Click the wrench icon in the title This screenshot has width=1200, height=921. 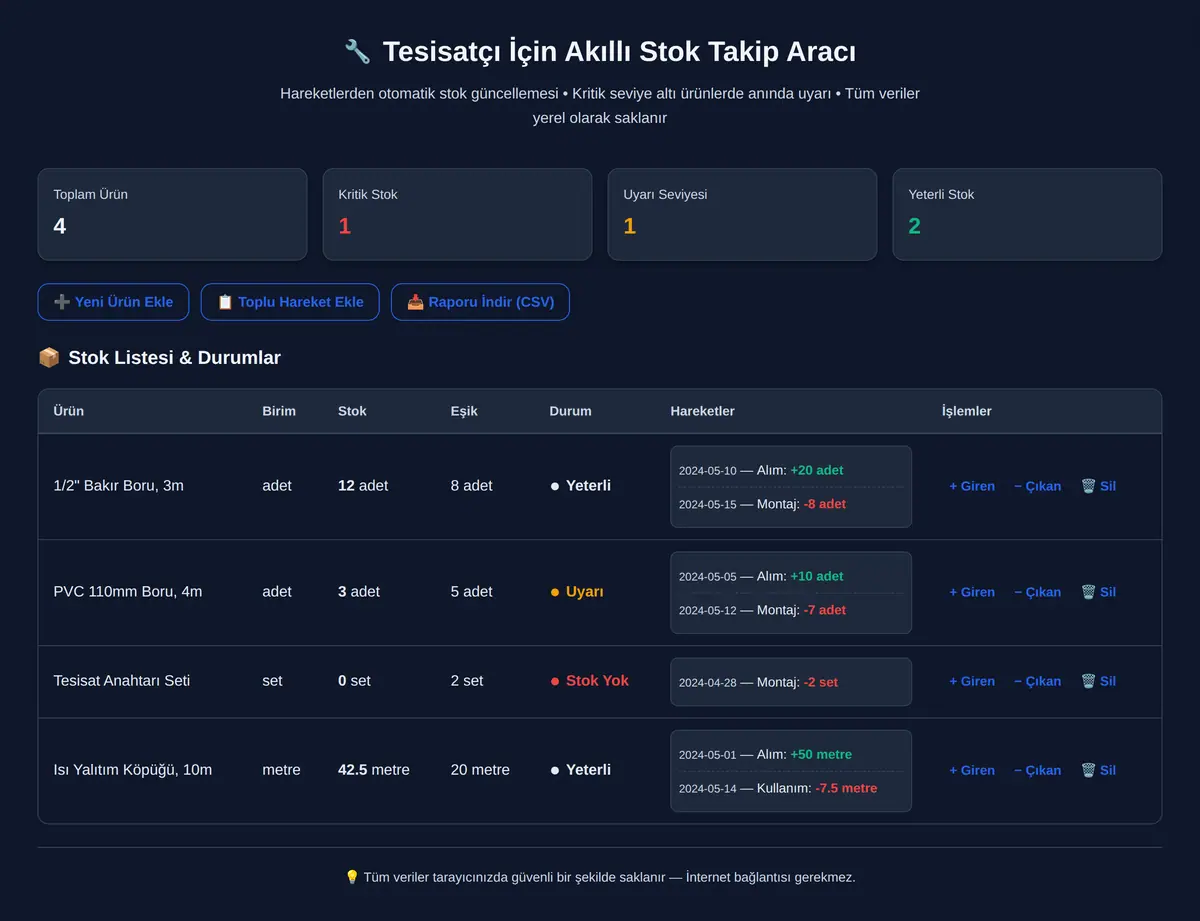coord(357,51)
